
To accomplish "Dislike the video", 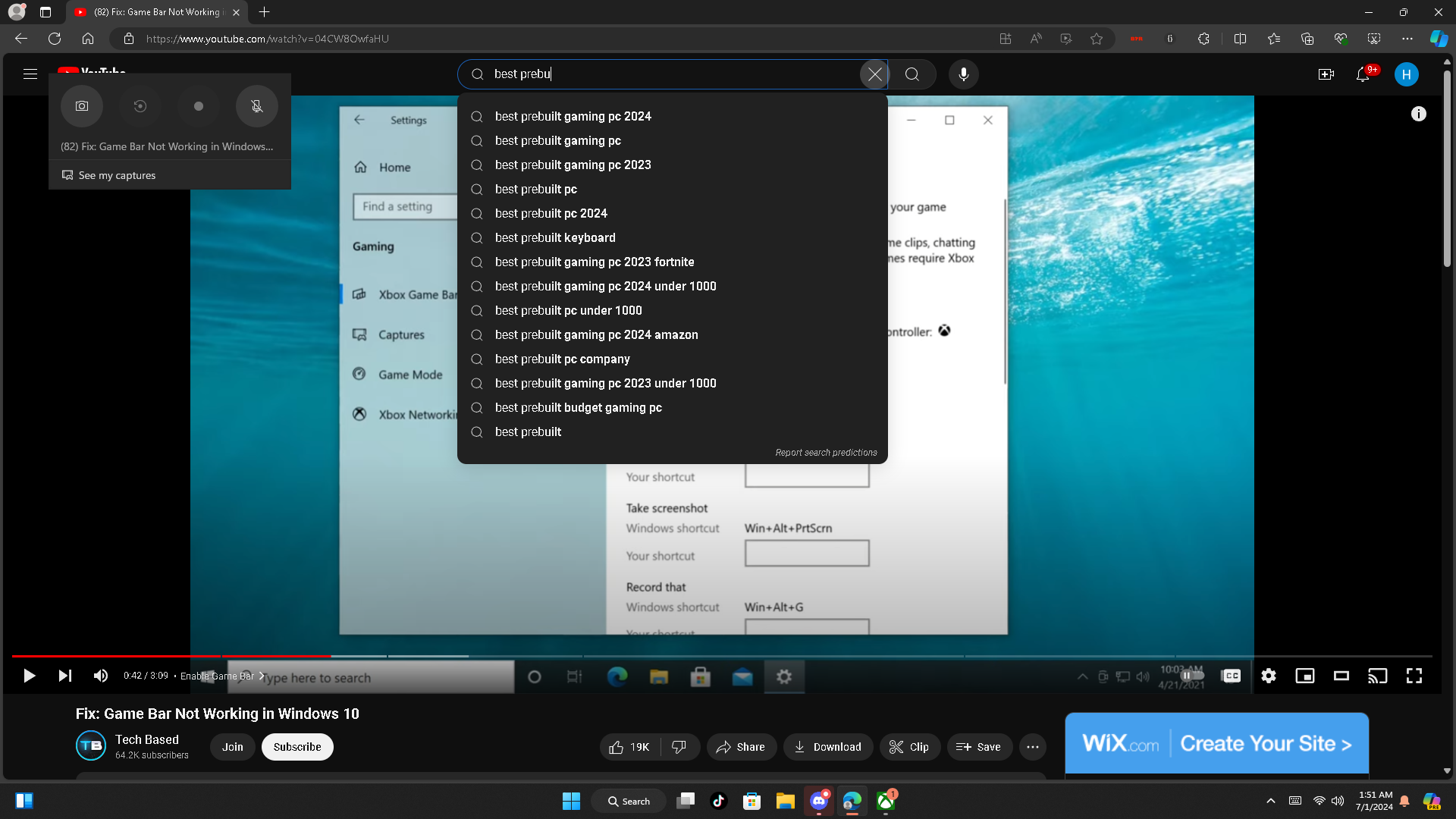I will tap(679, 747).
